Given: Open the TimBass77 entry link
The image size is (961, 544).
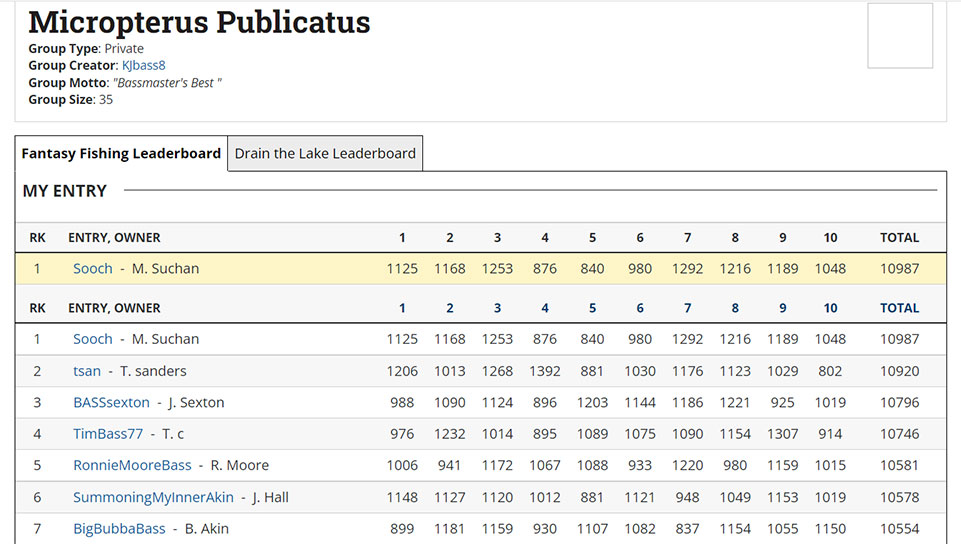Looking at the screenshot, I should (108, 434).
